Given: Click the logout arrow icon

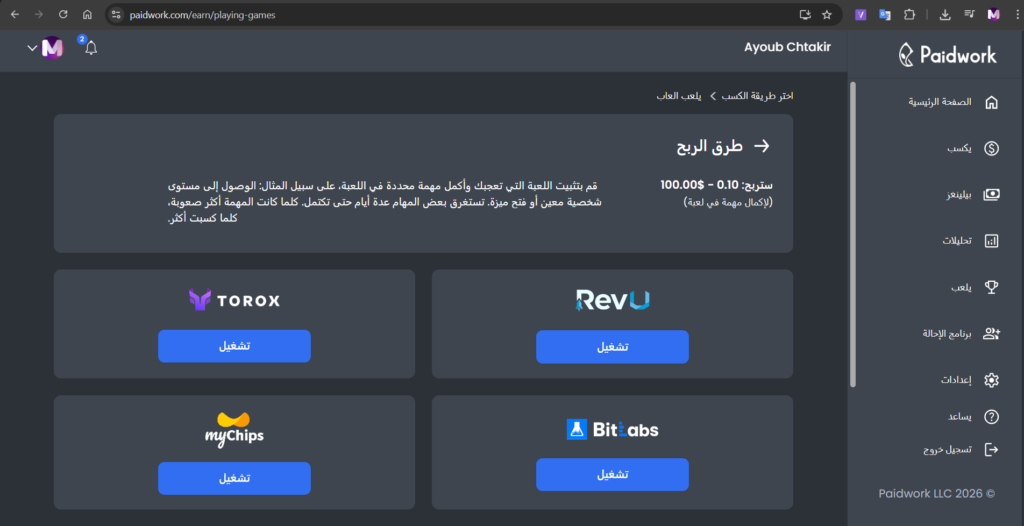Looking at the screenshot, I should [991, 450].
